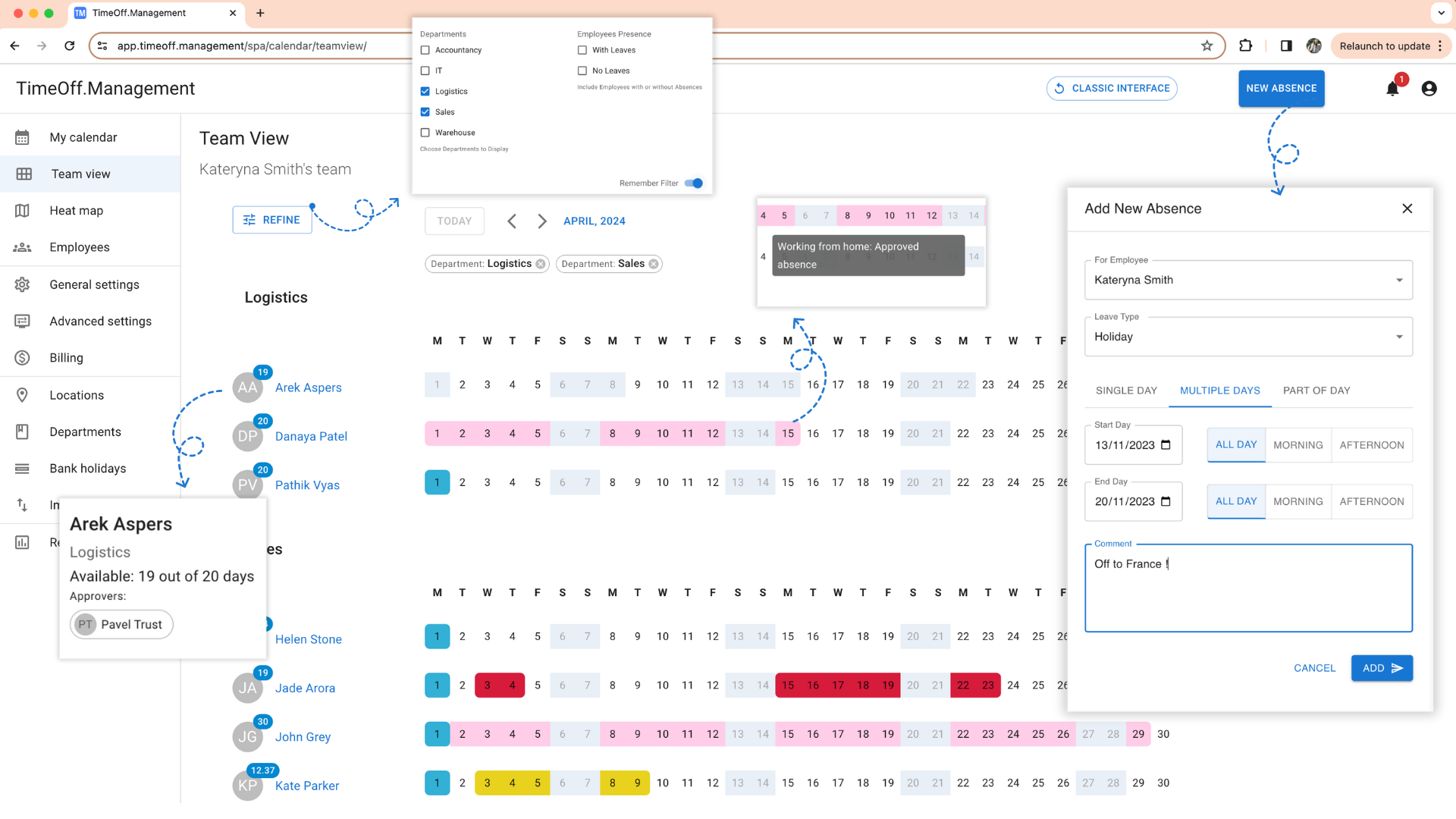Uncheck the Logistics department checkbox

425,91
